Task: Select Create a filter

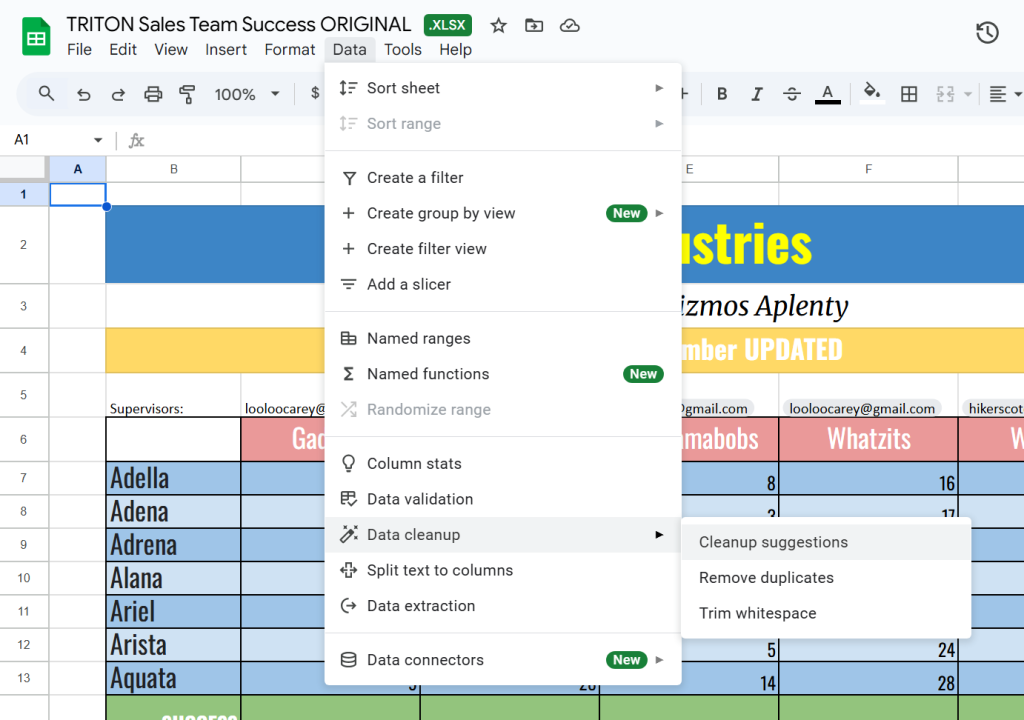Action: tap(503, 178)
